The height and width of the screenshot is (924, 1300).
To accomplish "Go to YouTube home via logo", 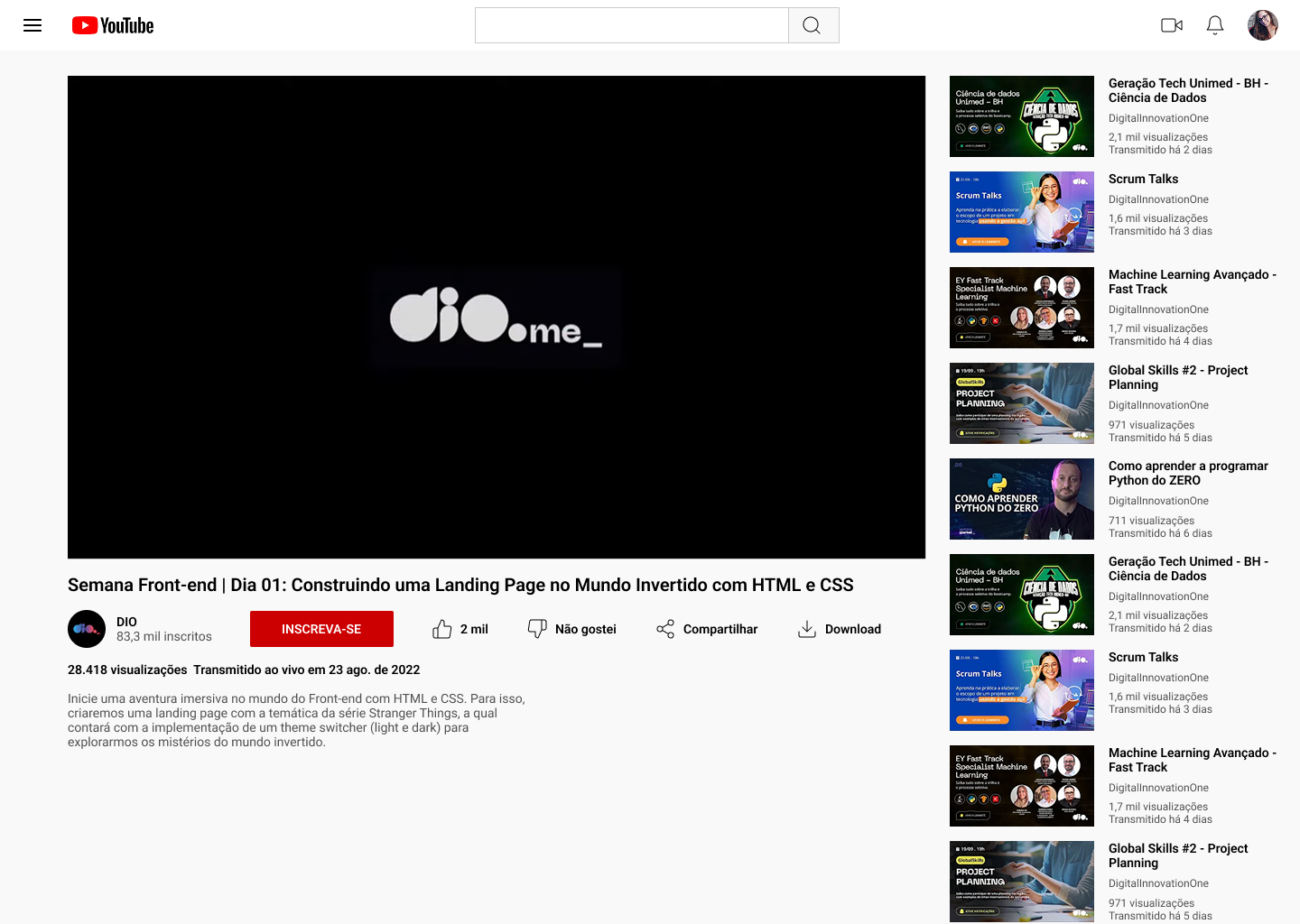I will pyautogui.click(x=113, y=25).
